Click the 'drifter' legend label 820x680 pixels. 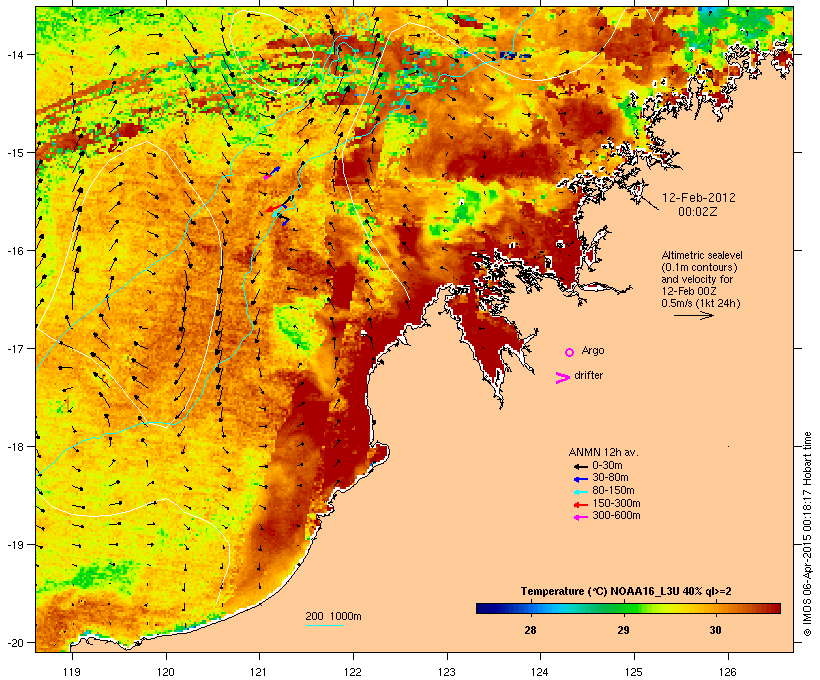tap(588, 375)
